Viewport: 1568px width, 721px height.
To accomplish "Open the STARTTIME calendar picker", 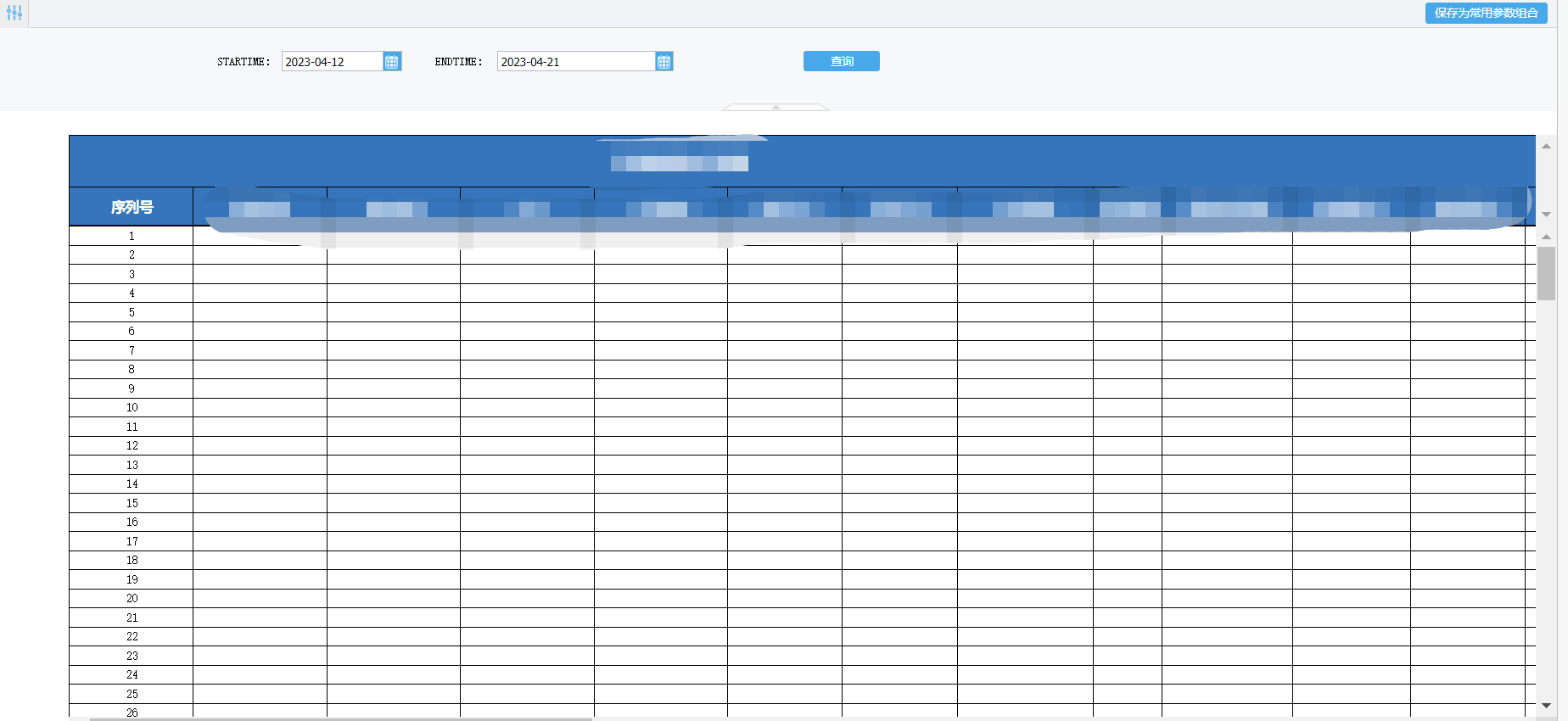I will pyautogui.click(x=391, y=62).
